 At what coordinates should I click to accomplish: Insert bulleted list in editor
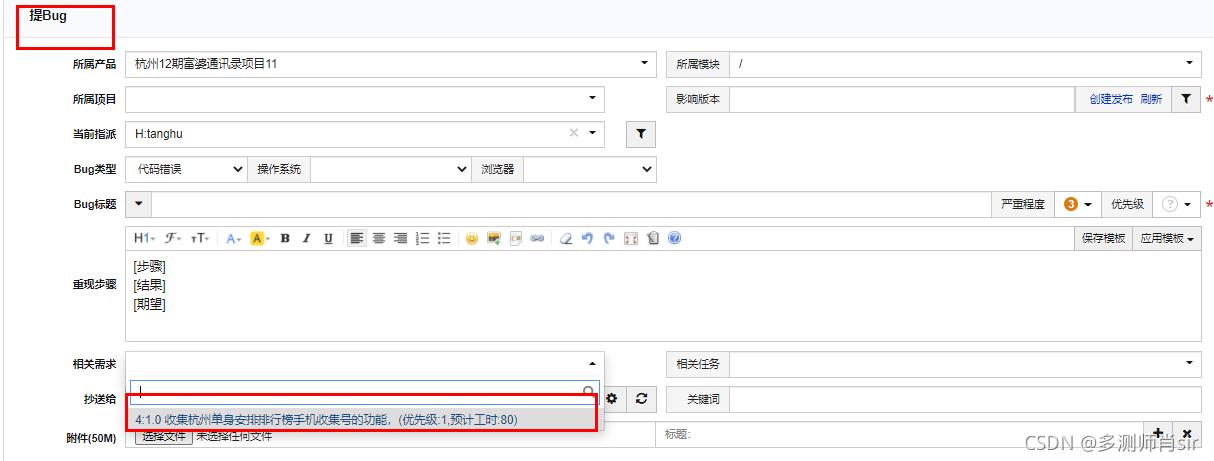444,238
